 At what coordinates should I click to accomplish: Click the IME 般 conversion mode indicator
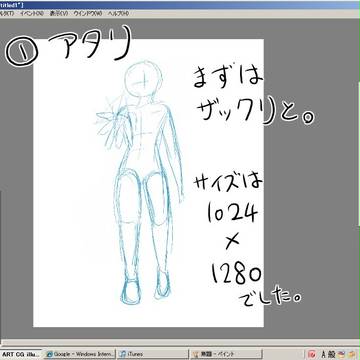331,354
